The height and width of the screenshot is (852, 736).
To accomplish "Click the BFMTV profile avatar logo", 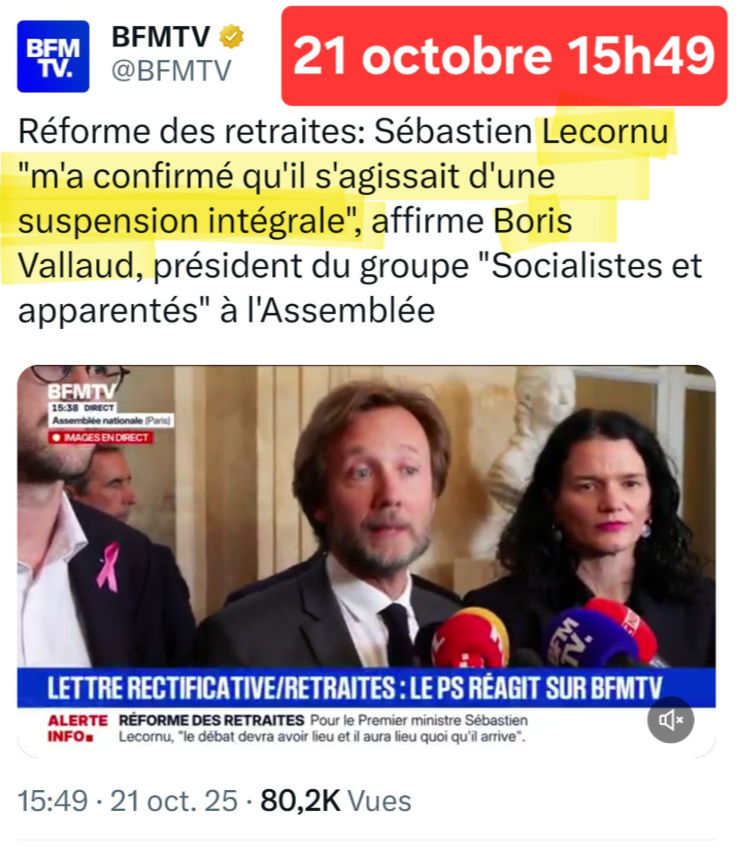I will pos(53,57).
